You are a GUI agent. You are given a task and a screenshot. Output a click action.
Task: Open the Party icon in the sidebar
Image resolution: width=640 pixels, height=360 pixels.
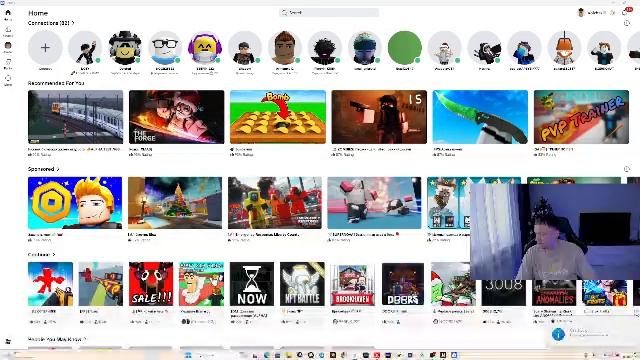point(8,62)
